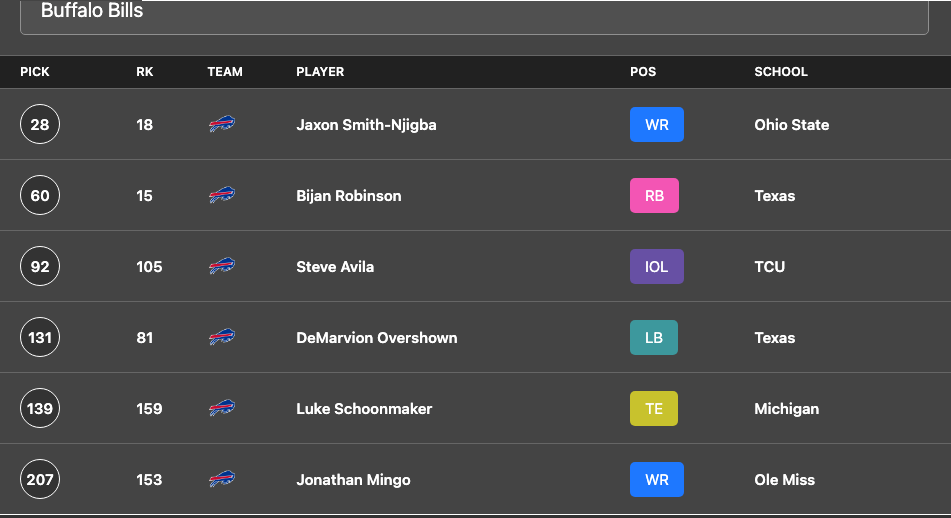Screen dimensions: 951x518
Task: Click the pick 207 circle badge
Action: click(x=40, y=479)
